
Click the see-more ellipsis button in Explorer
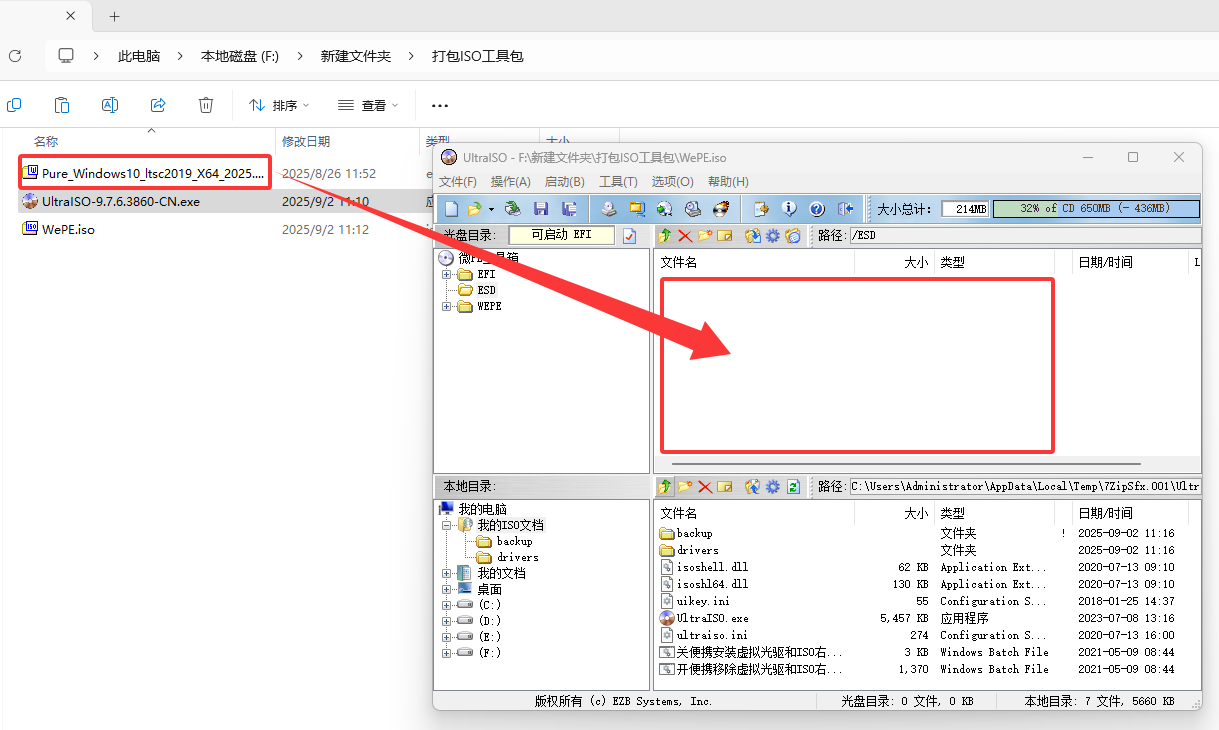(439, 105)
